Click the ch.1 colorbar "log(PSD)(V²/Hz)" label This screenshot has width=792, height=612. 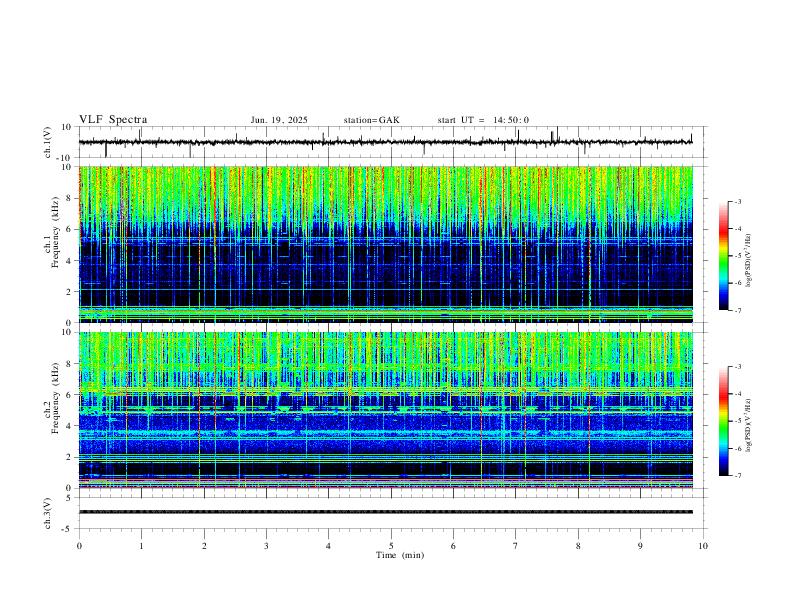[x=749, y=261]
